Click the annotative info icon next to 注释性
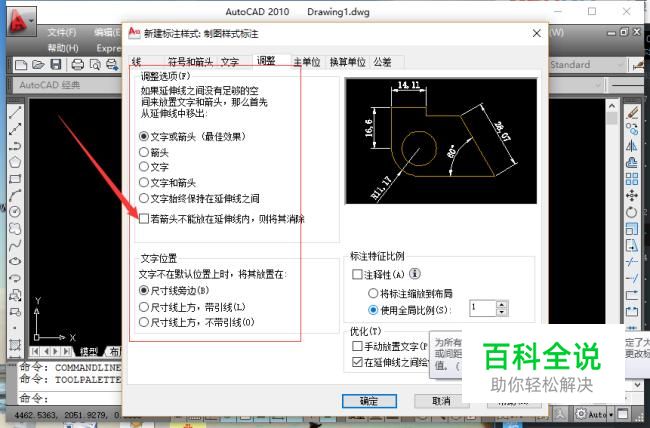 click(x=415, y=274)
